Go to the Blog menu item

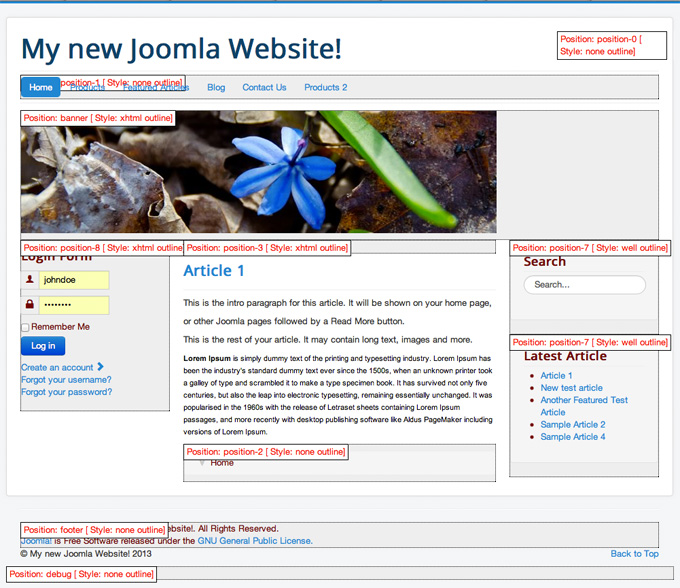pos(216,87)
